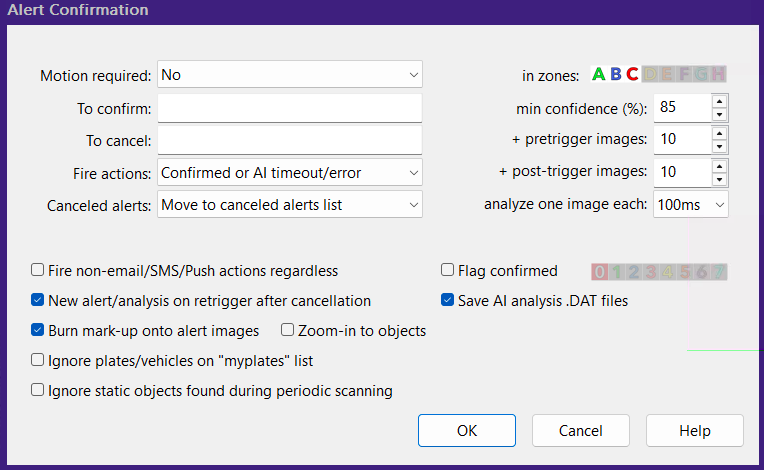Viewport: 764px width, 470px height.
Task: Enable zone D in zones selector
Action: point(650,74)
